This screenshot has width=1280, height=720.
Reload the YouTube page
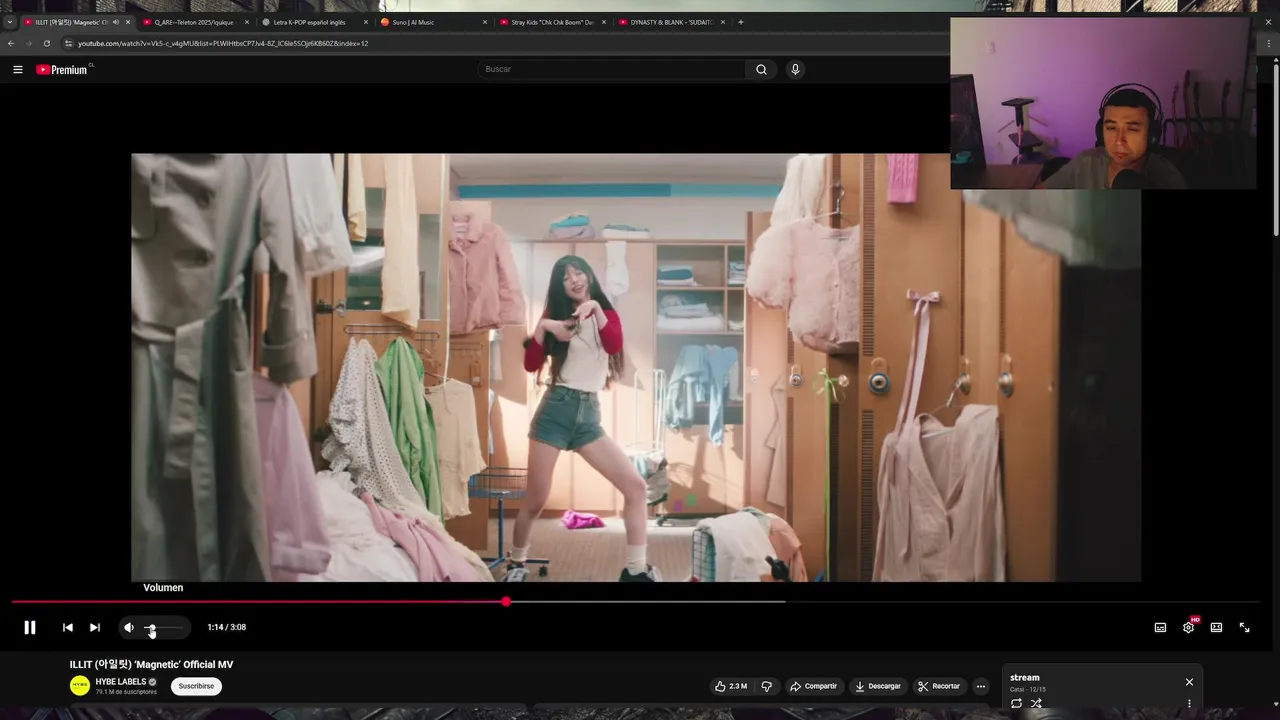46,44
